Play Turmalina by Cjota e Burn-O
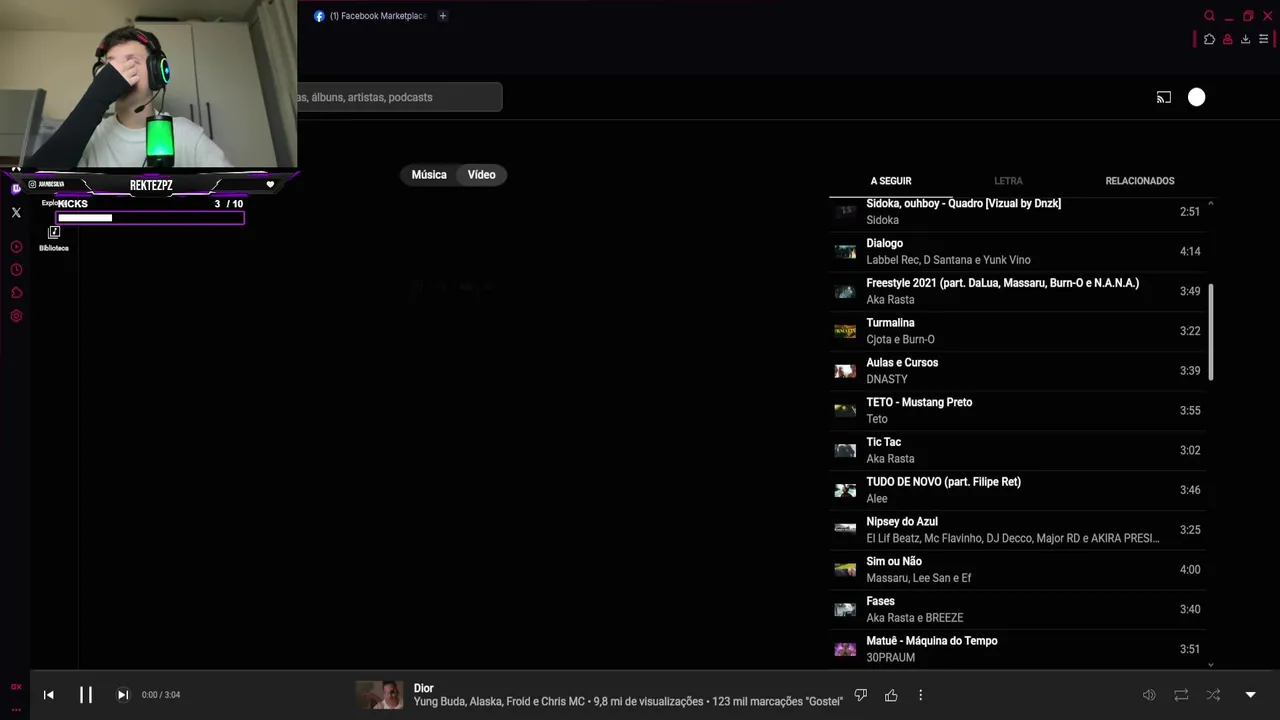 1017,331
